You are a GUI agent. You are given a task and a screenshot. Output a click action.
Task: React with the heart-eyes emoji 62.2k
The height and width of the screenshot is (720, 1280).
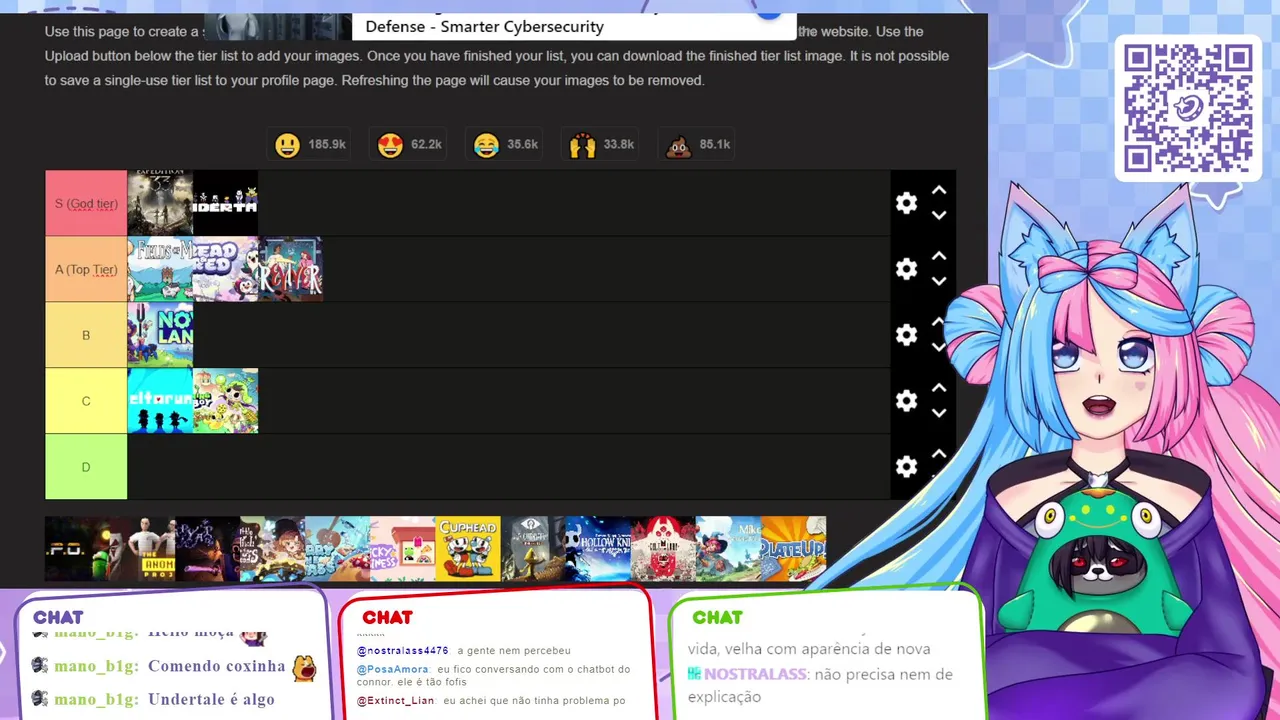click(x=409, y=145)
